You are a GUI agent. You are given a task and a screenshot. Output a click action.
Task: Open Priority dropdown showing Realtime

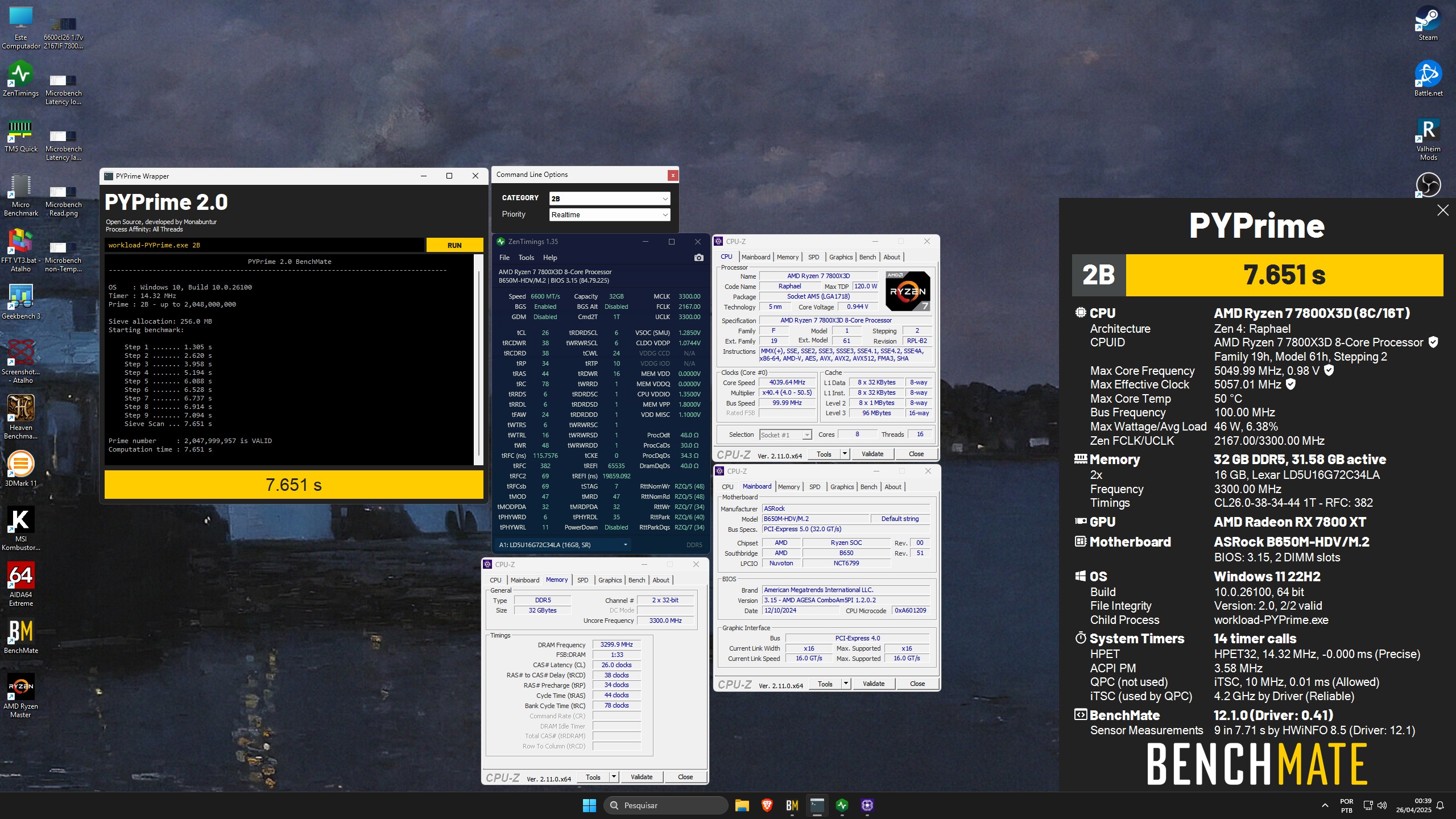610,214
